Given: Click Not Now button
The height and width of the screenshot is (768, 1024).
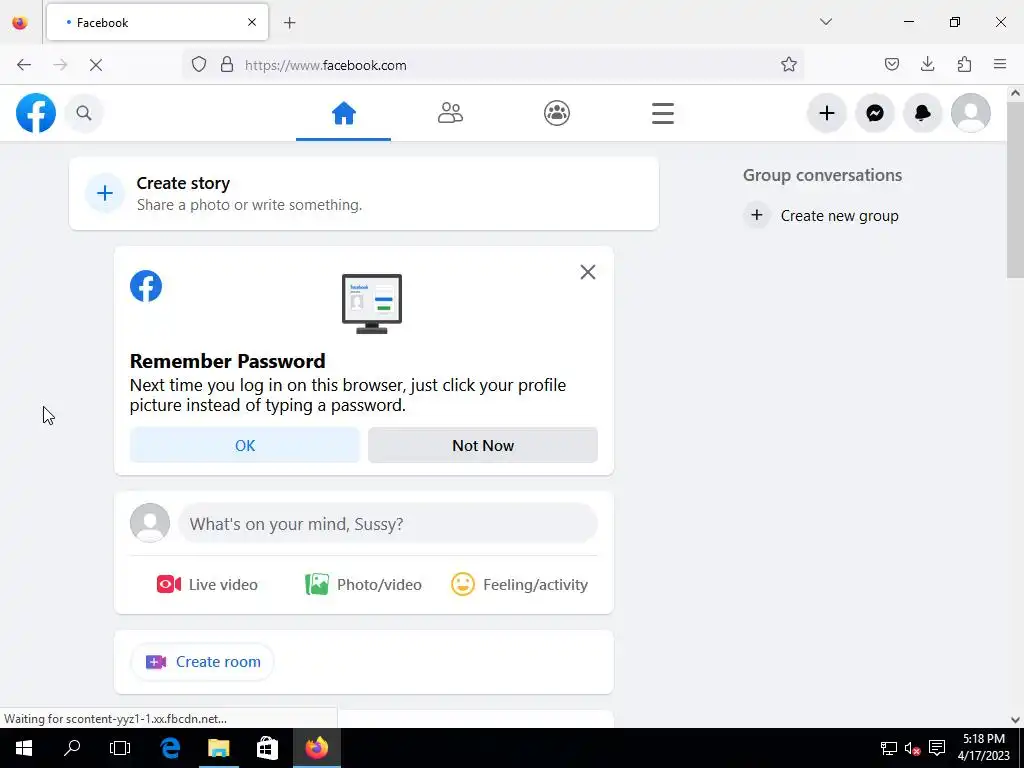Looking at the screenshot, I should (x=483, y=445).
